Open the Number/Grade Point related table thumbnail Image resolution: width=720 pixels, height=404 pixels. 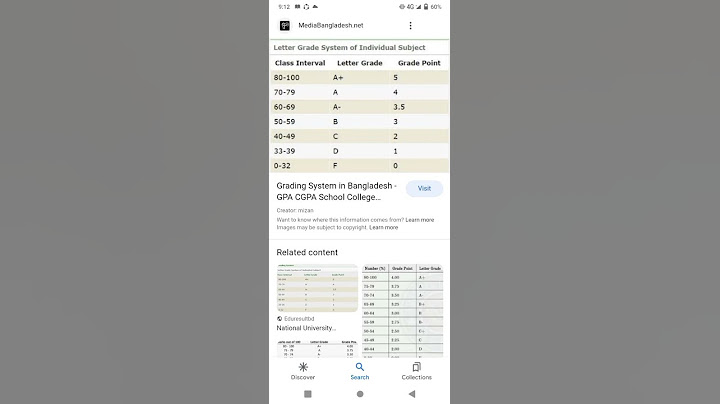(x=403, y=311)
